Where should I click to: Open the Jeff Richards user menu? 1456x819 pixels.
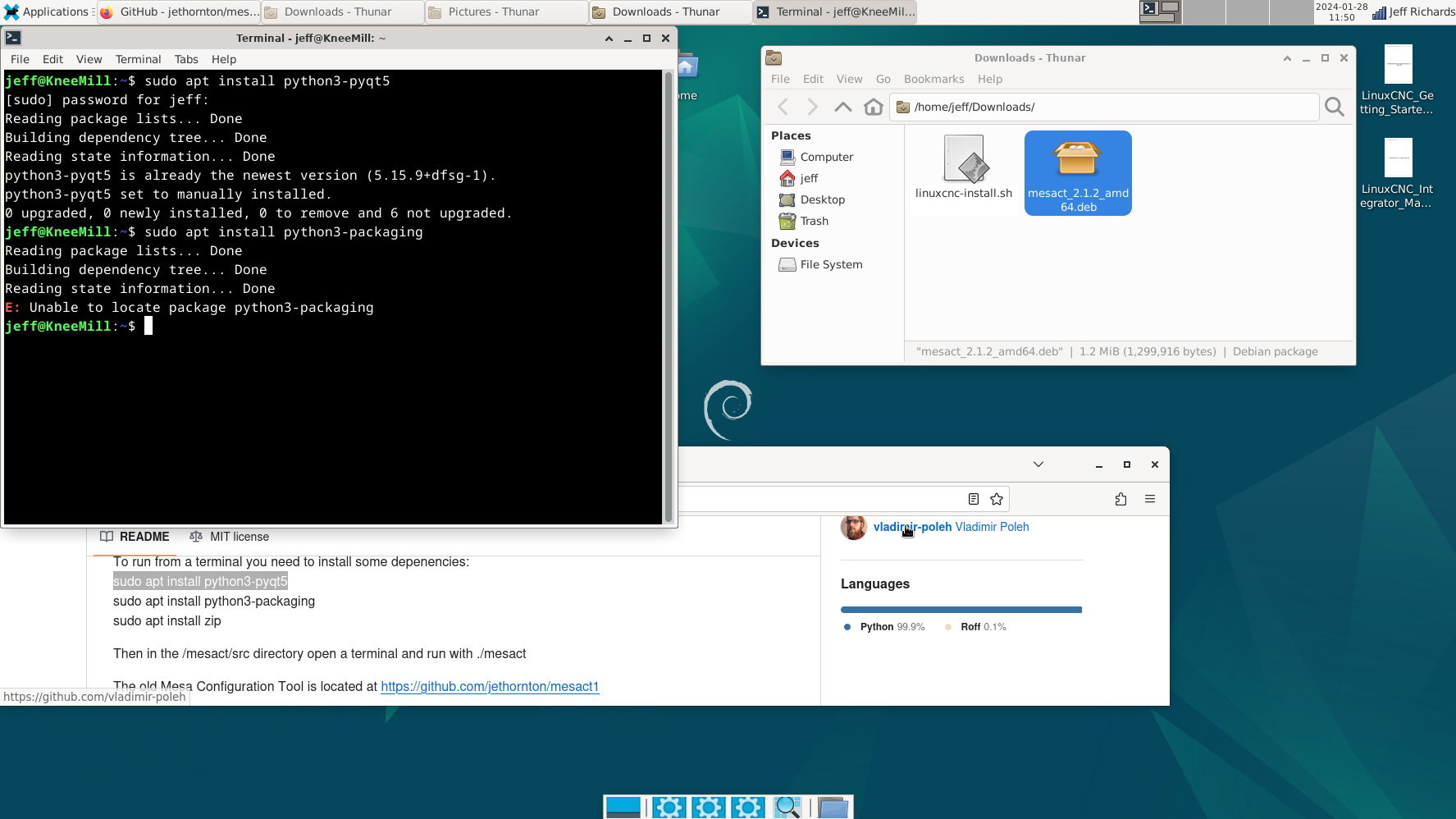1422,11
